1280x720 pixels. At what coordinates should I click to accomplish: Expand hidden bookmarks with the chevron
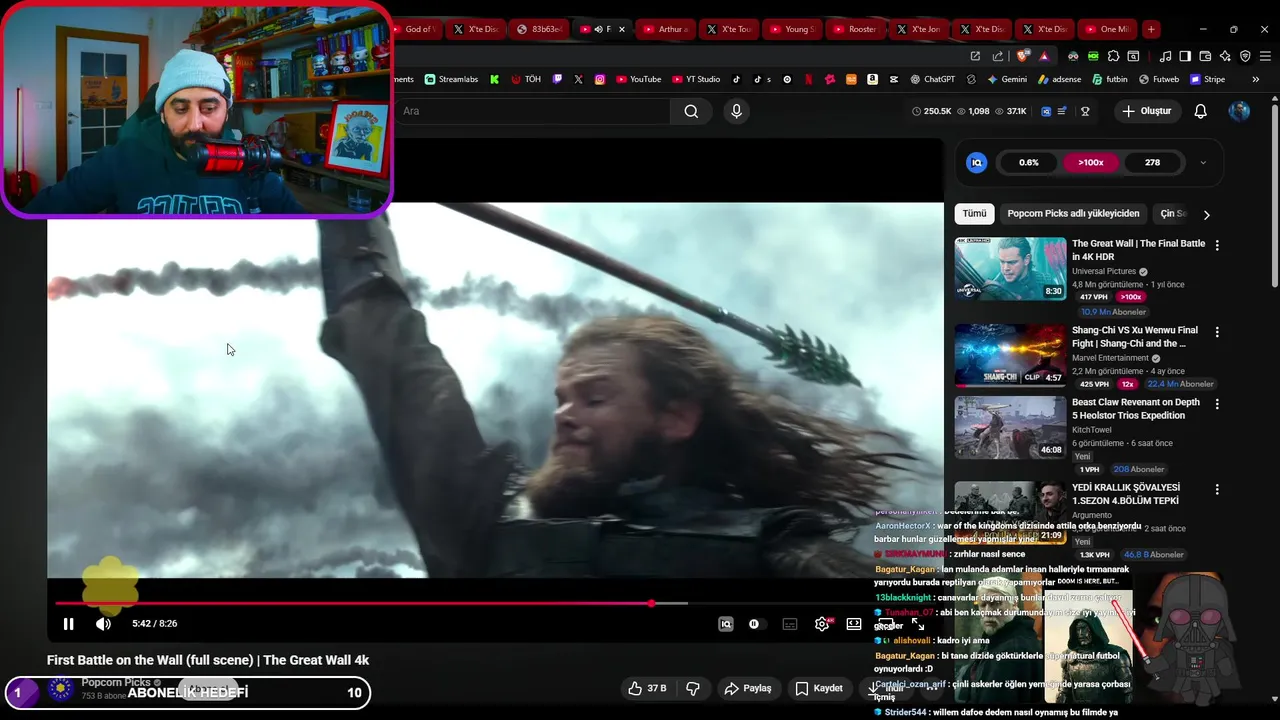pyautogui.click(x=1255, y=79)
